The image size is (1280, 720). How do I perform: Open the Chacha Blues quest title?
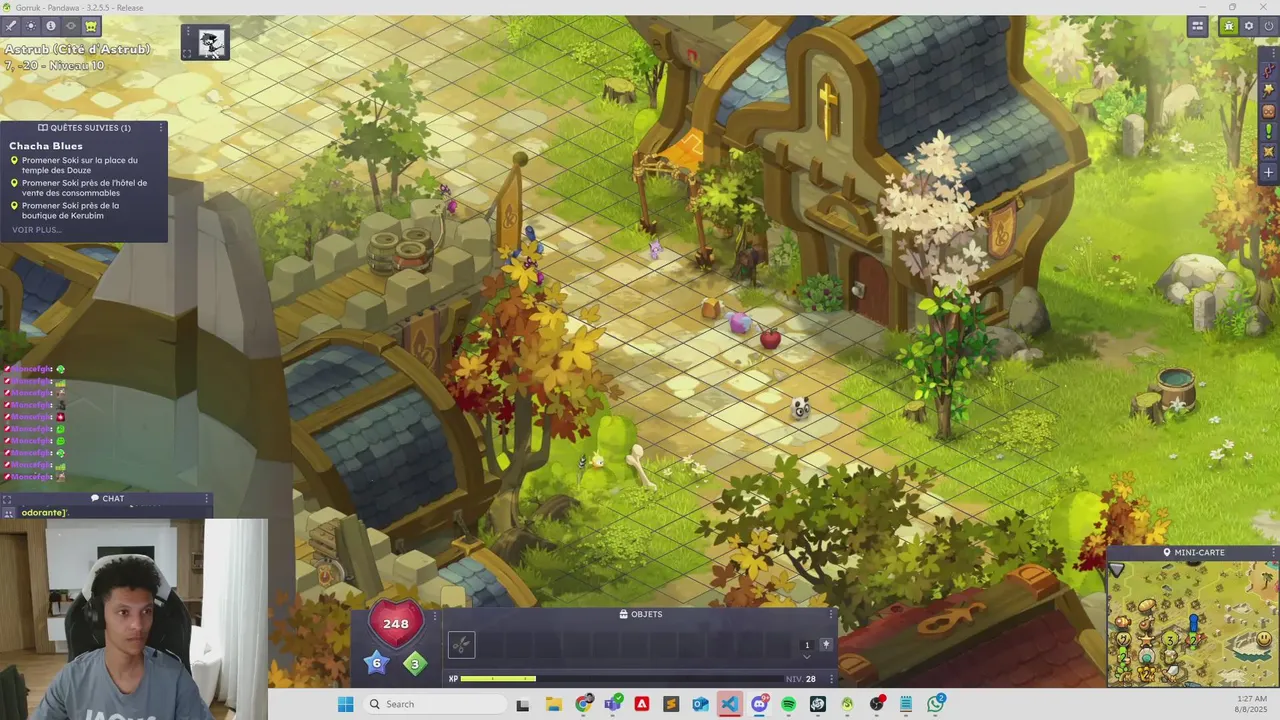(46, 146)
